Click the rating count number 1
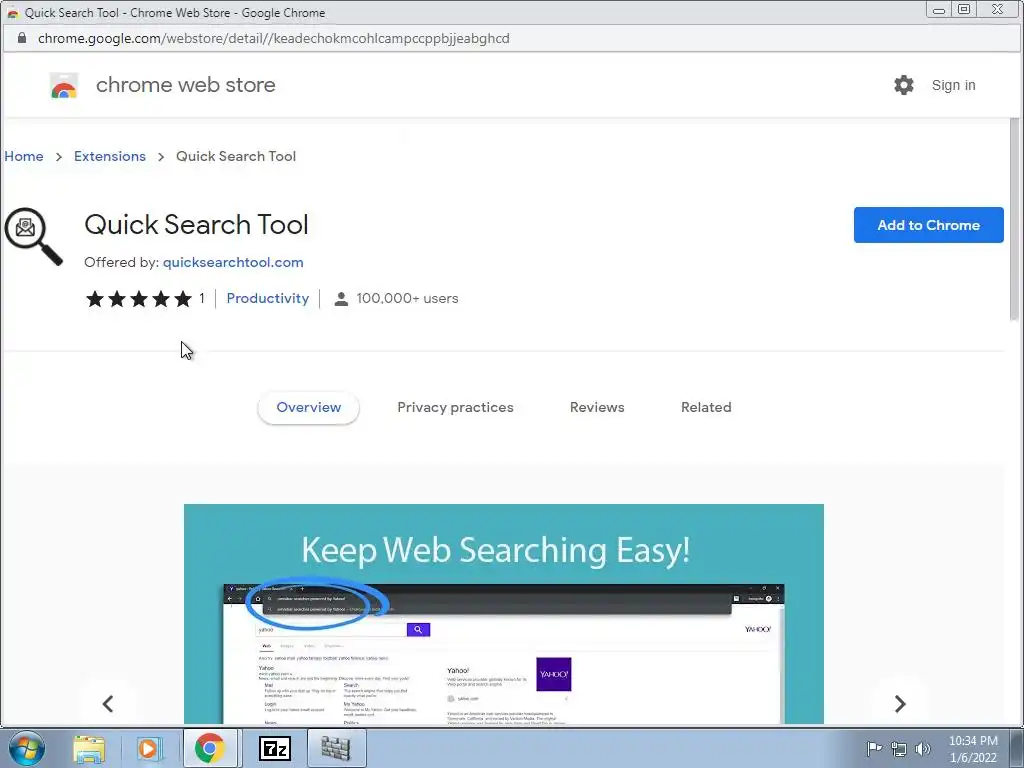 point(202,298)
